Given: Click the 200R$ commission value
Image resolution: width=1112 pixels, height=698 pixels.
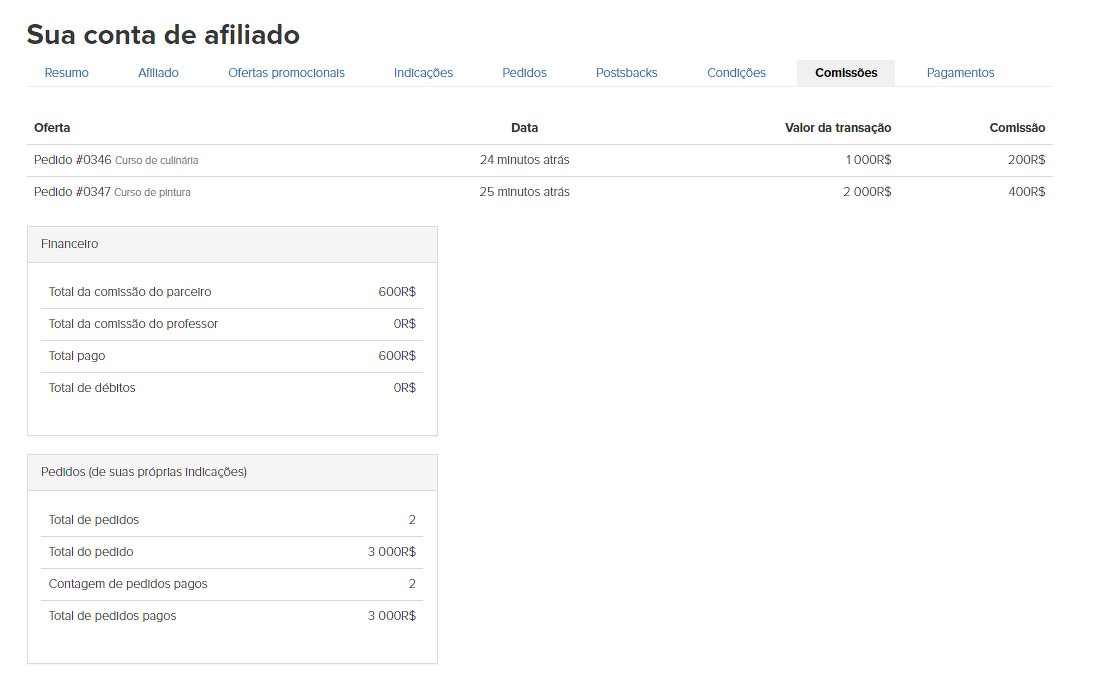Looking at the screenshot, I should (x=1026, y=160).
